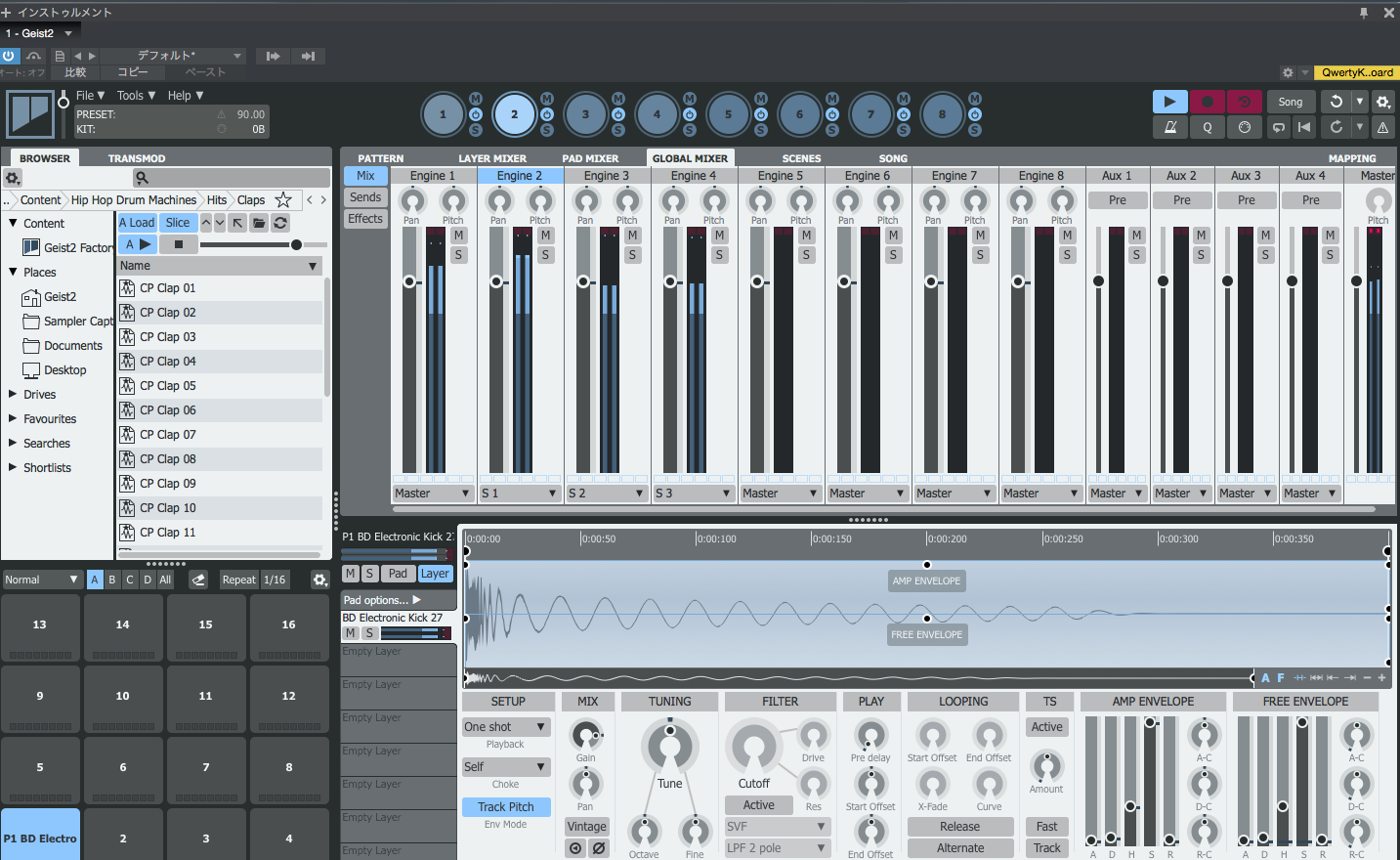Click the browser refresh icon
Viewport: 1400px width, 860px height.
click(280, 223)
